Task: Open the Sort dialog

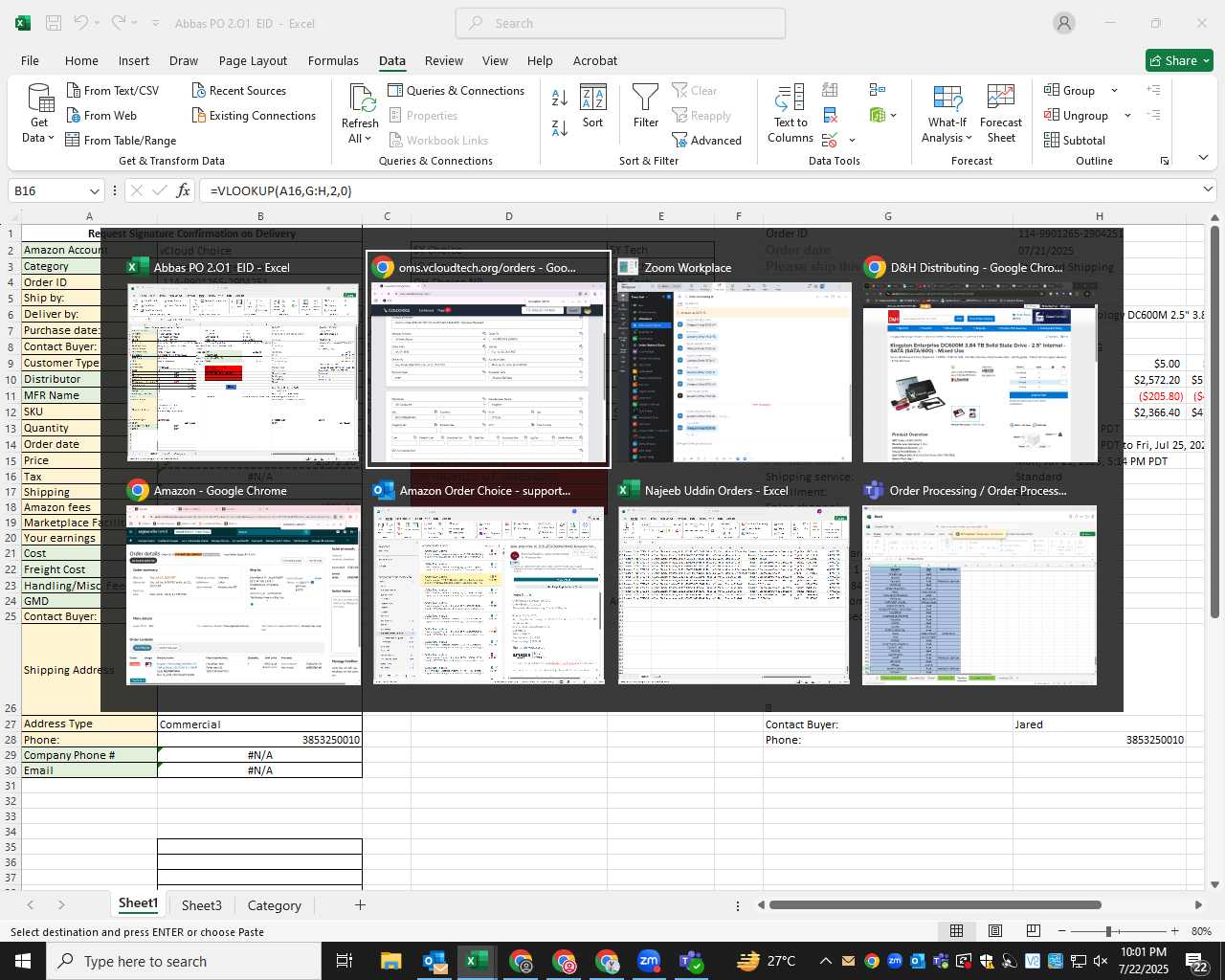Action: [x=593, y=105]
